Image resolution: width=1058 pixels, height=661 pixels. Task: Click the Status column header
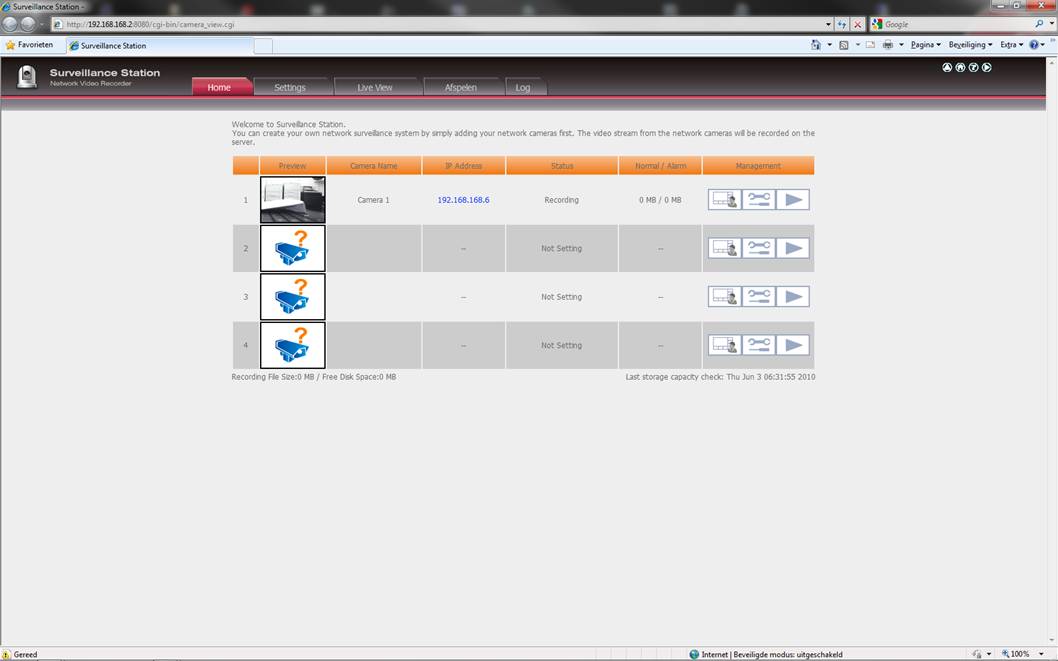(x=562, y=166)
